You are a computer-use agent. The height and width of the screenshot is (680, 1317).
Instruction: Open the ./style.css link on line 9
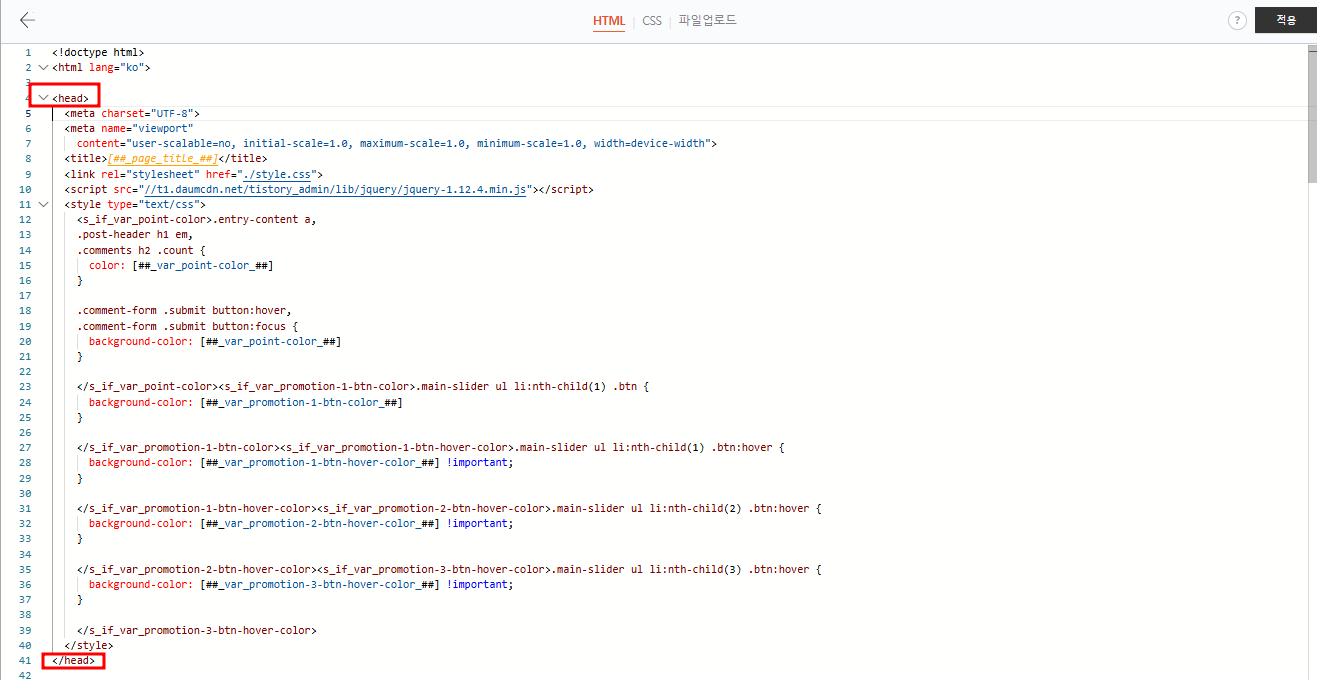(x=279, y=174)
